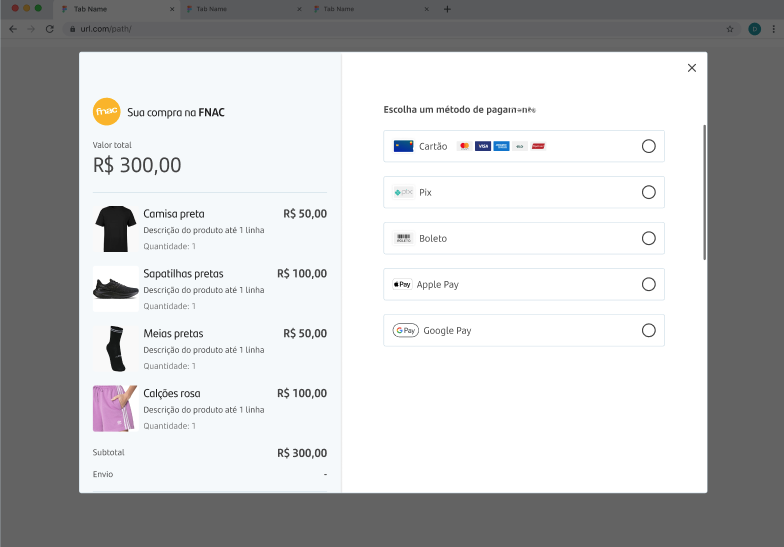Bookmark page with the star icon

pyautogui.click(x=730, y=29)
